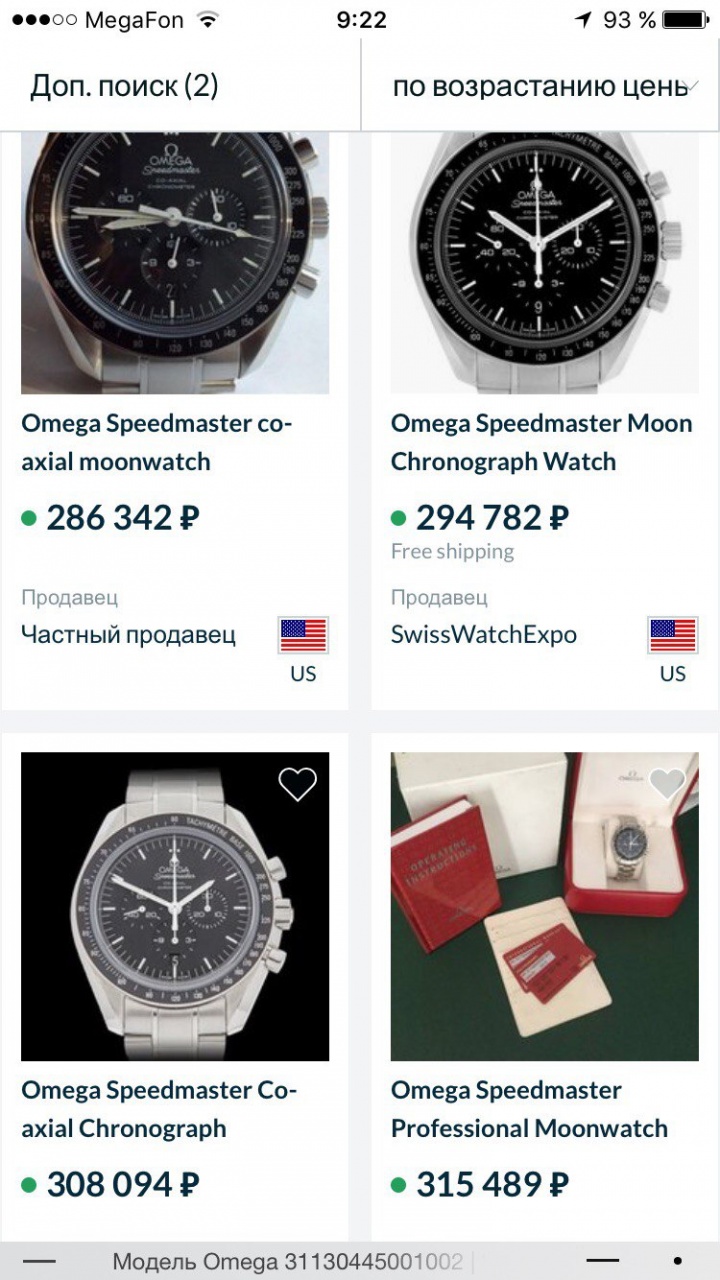
Task: Tap green dot next to 308 094 ₽
Action: point(29,1185)
